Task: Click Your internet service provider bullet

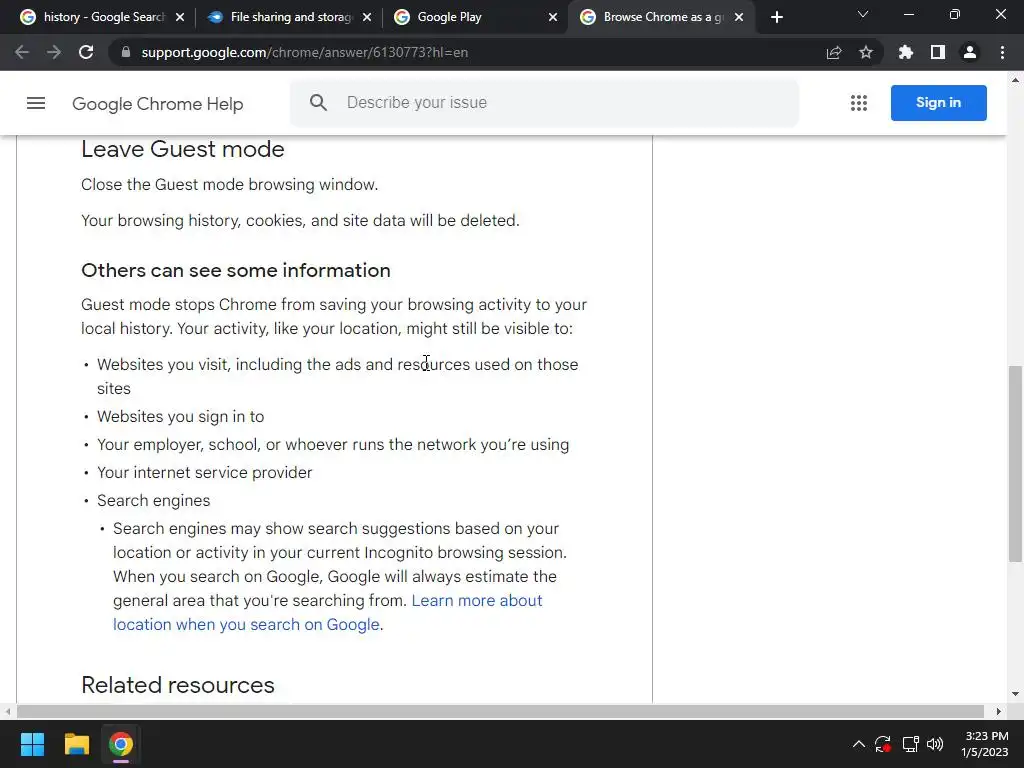Action: click(204, 473)
